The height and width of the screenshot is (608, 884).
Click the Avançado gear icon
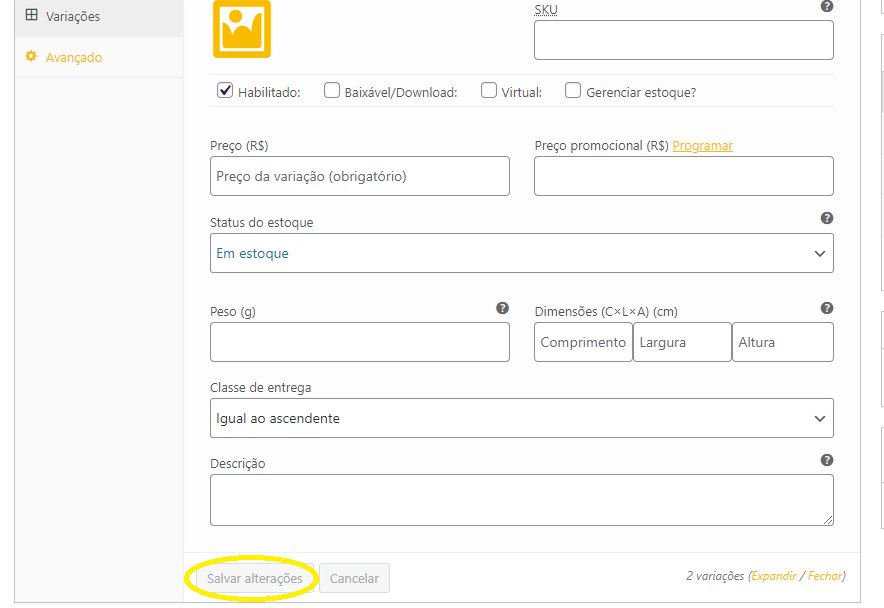31,56
